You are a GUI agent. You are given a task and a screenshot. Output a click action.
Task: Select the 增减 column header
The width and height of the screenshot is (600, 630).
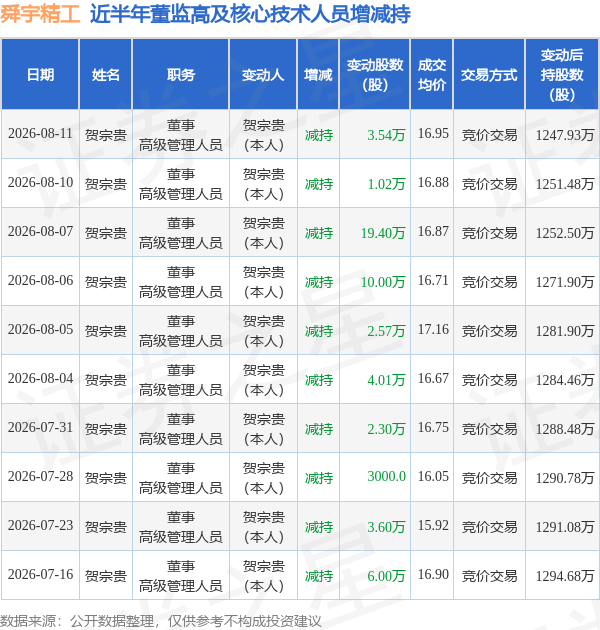coord(318,75)
